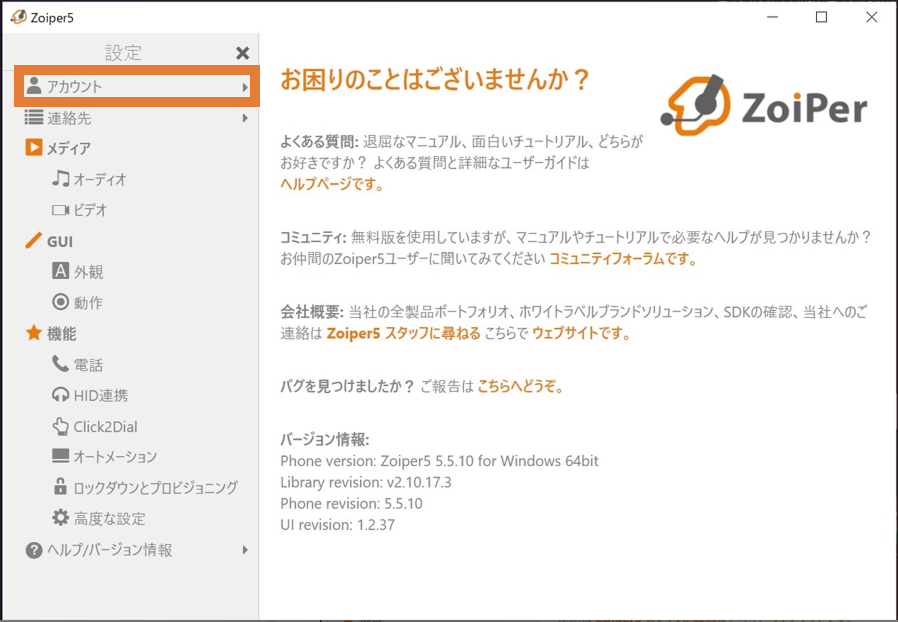
Task: Expand the アカウント submenu arrow
Action: click(x=245, y=88)
